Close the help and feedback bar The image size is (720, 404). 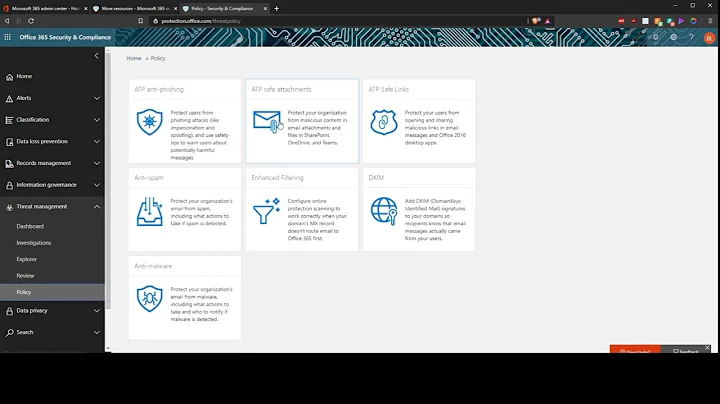[x=708, y=348]
